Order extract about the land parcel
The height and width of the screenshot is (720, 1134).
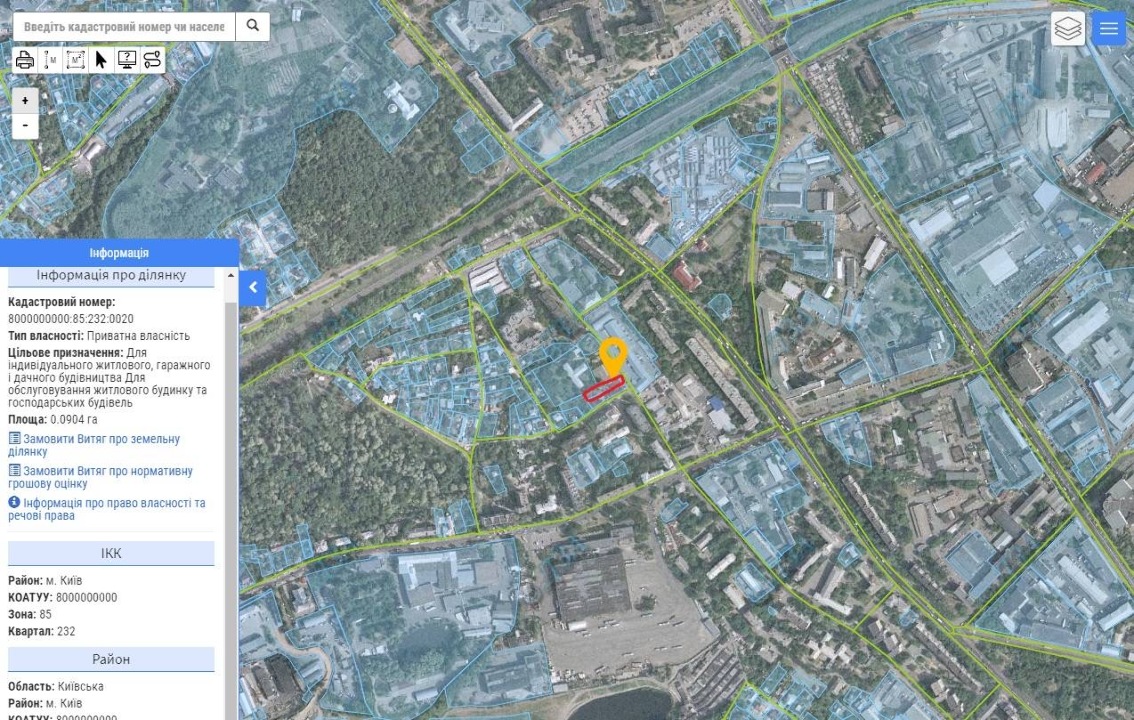[x=94, y=445]
